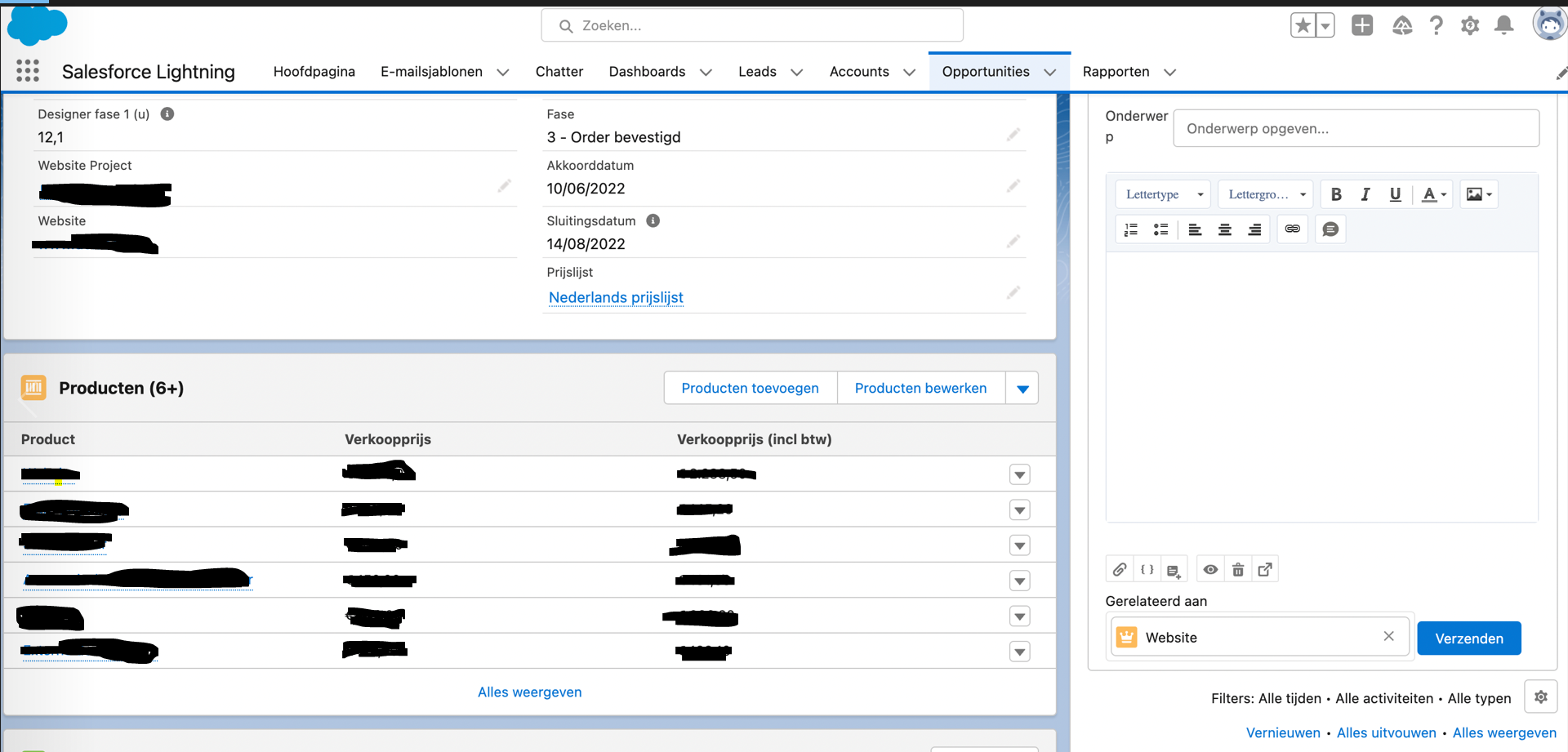Click the Zoeken search field

pyautogui.click(x=751, y=25)
